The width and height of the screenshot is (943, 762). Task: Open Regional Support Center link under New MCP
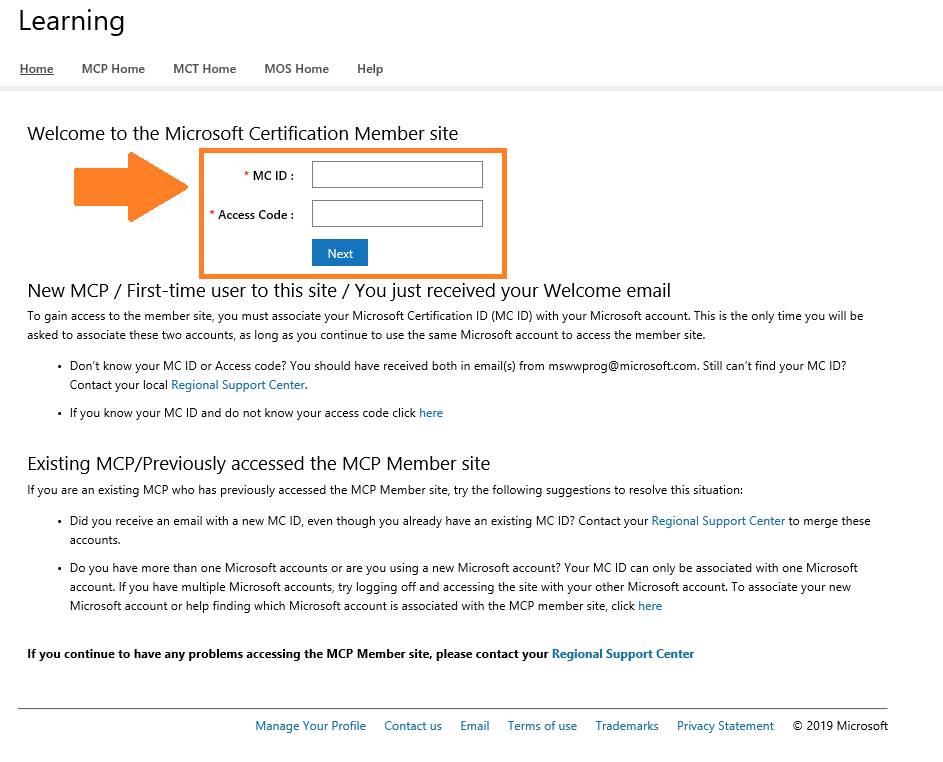[238, 385]
